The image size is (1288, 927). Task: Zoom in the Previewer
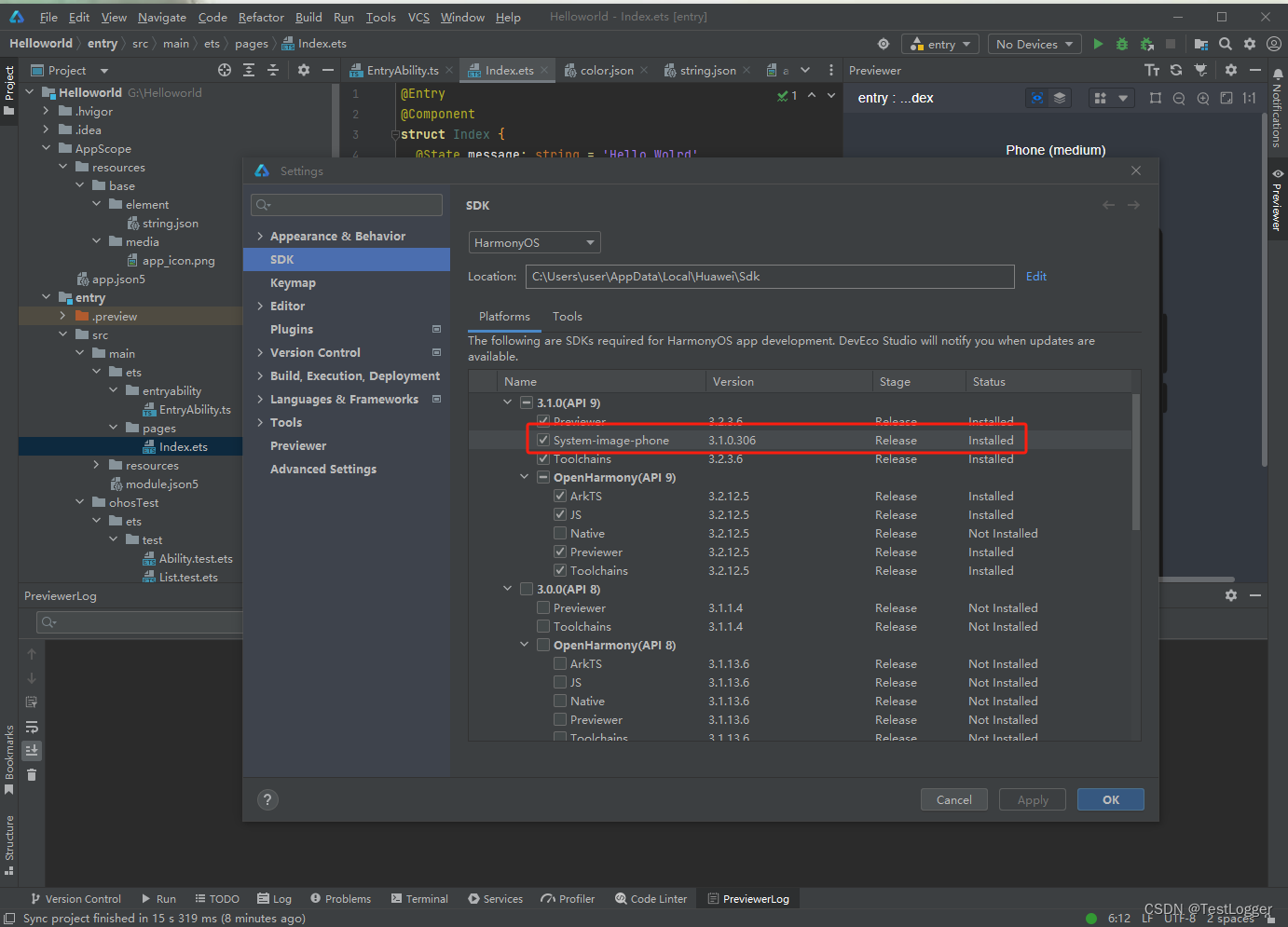(x=1203, y=98)
